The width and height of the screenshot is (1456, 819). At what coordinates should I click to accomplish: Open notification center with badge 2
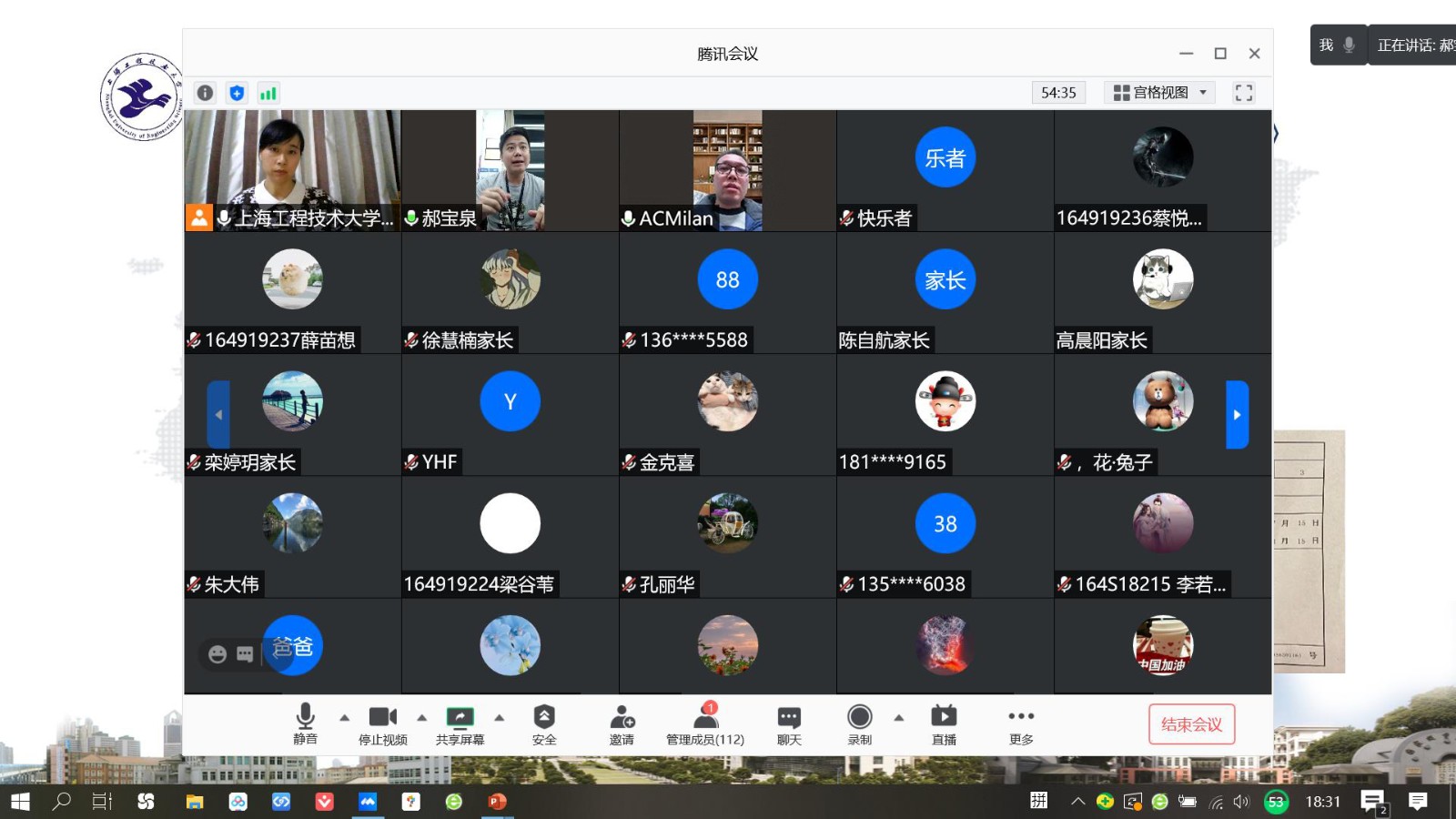(1373, 802)
